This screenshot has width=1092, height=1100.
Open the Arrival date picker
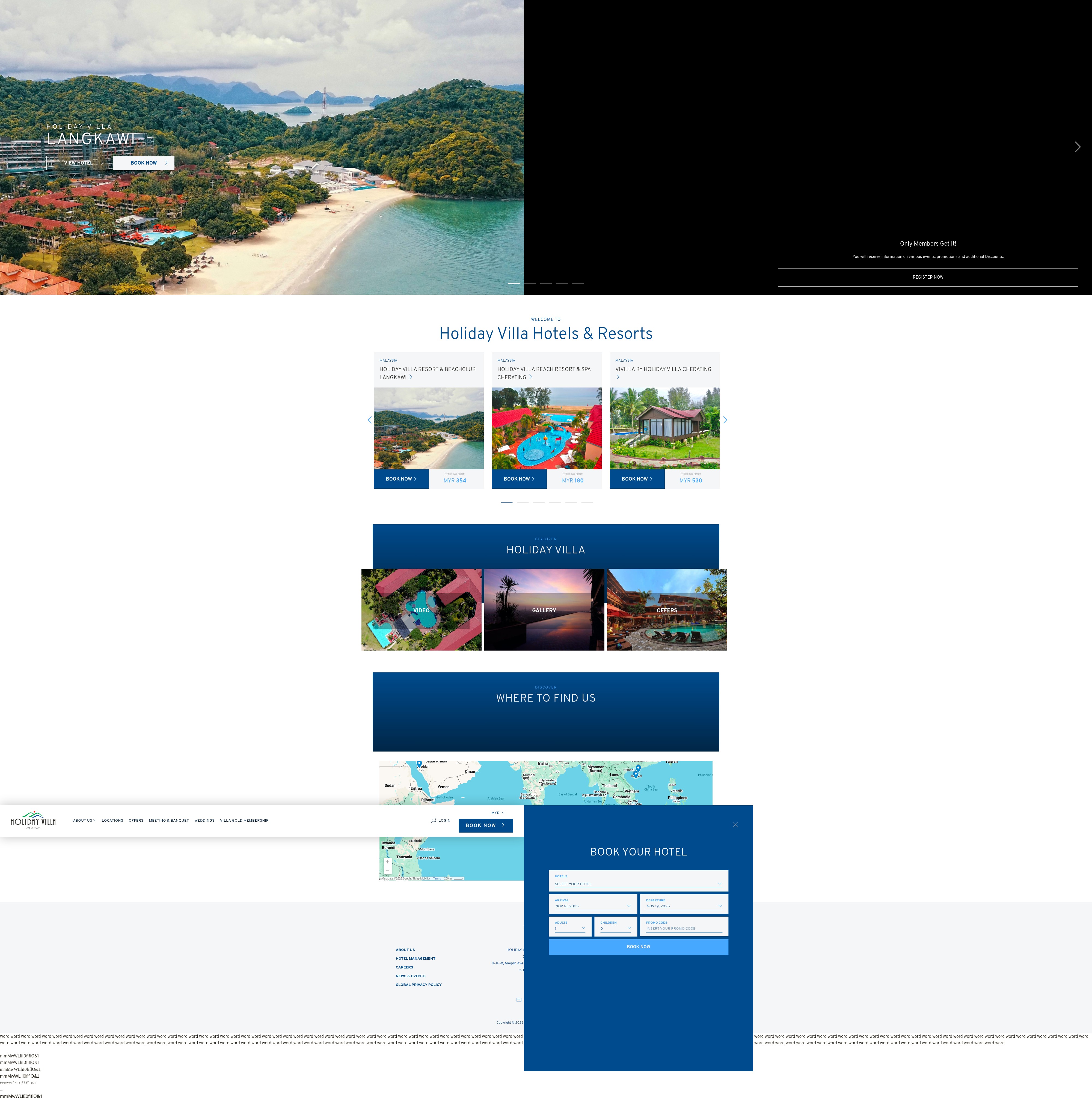click(592, 904)
